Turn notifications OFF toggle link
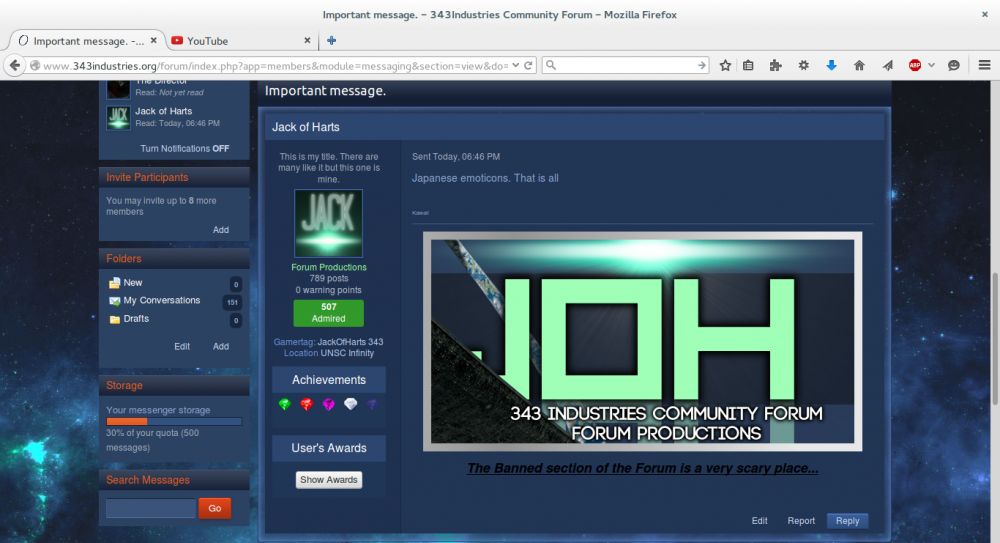The image size is (1000, 543). pos(184,148)
